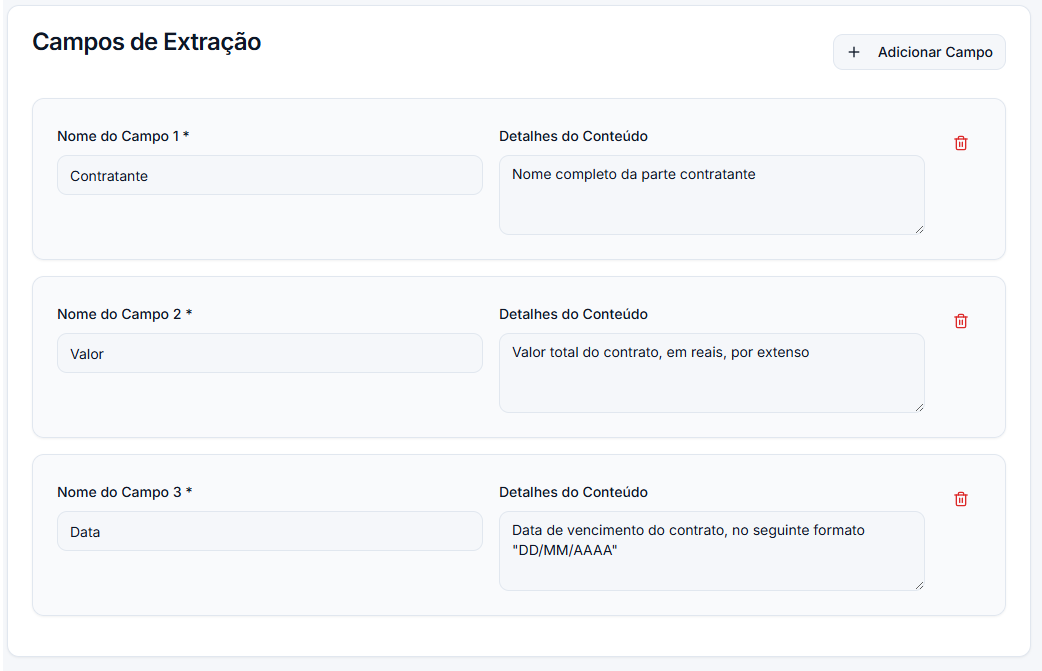Grab the resize handle of the Contratante details textarea

tap(918, 228)
